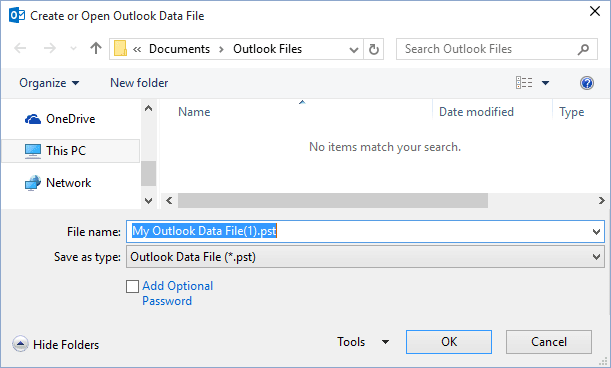
Task: Open the Tools dropdown menu
Action: click(x=363, y=342)
